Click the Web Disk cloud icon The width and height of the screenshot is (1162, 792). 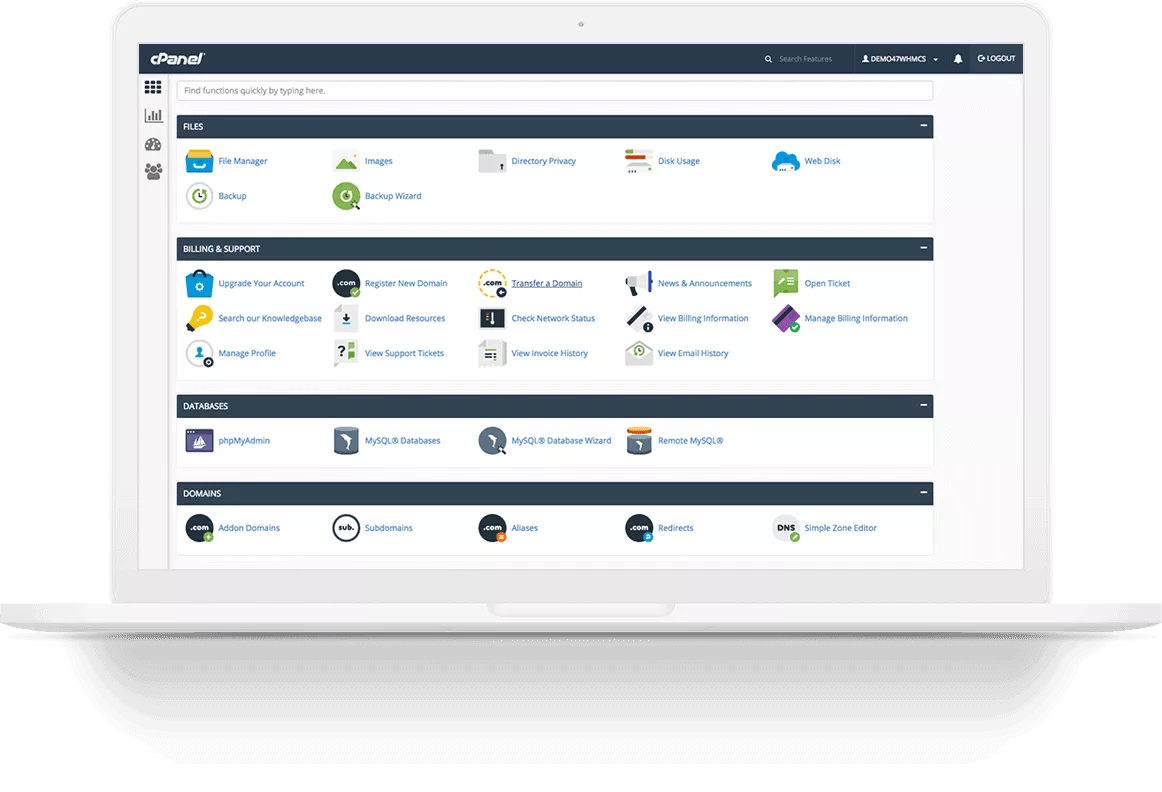(786, 161)
